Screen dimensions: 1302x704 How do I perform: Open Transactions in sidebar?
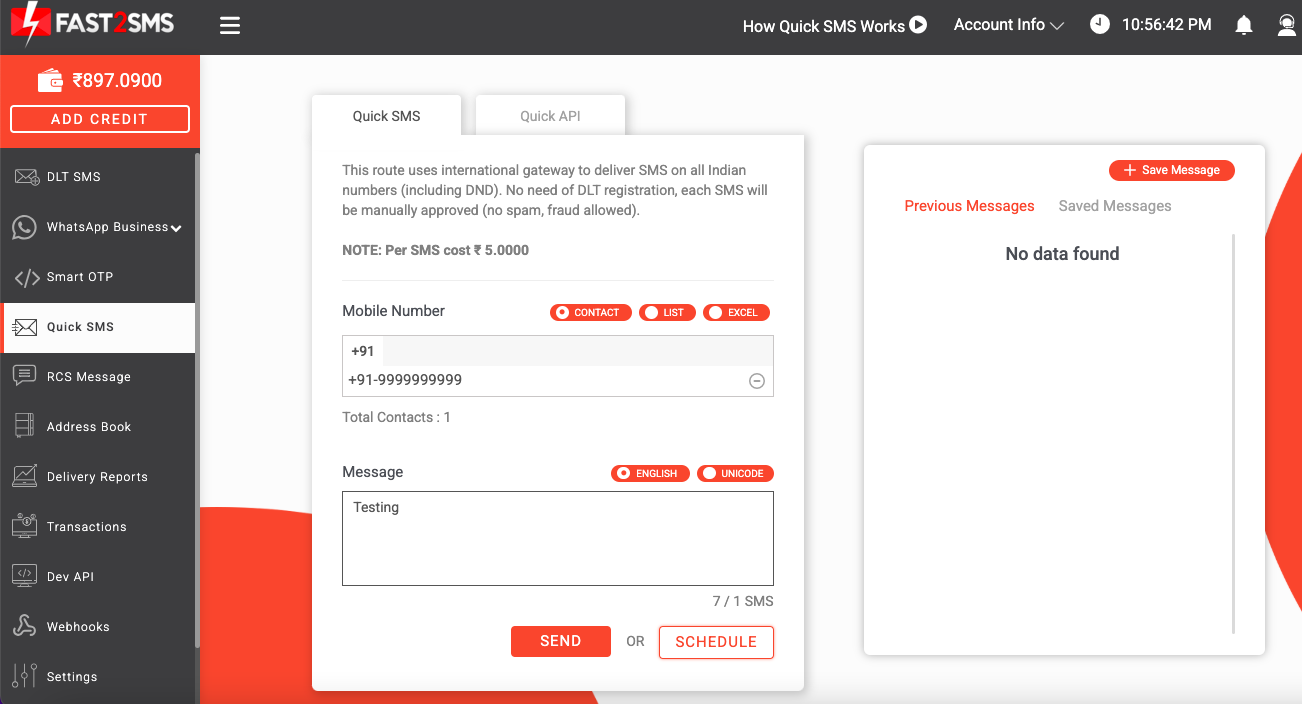coord(98,527)
